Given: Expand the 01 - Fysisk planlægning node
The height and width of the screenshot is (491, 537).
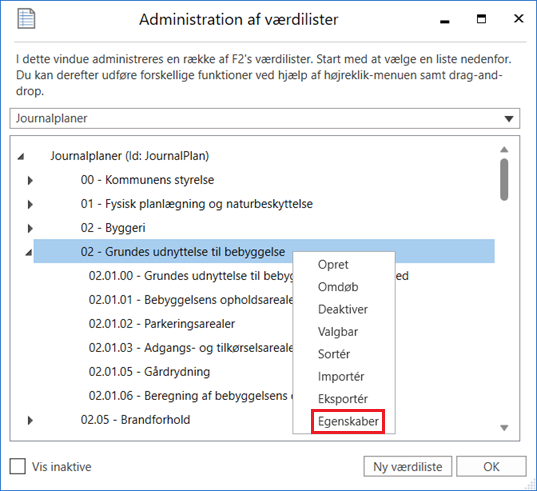Looking at the screenshot, I should click(30, 204).
